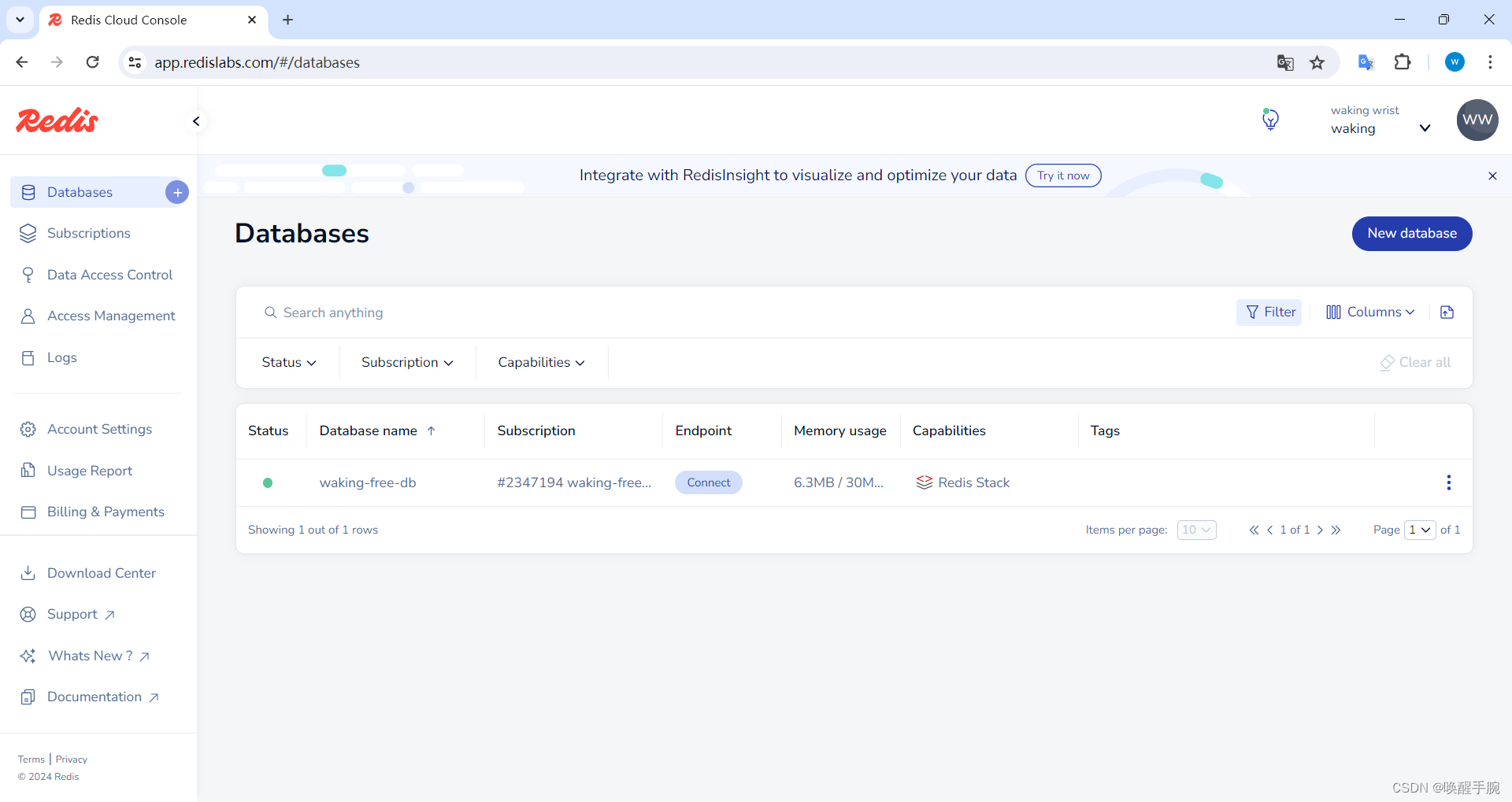Open Whats New link

point(98,656)
